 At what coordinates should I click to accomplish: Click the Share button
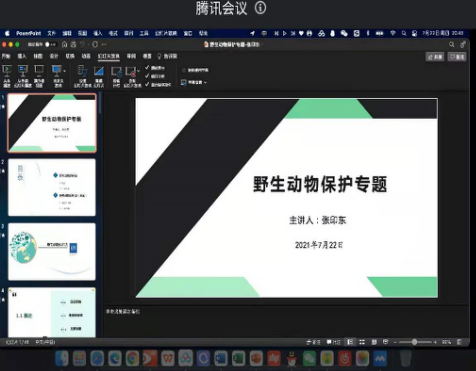point(435,57)
